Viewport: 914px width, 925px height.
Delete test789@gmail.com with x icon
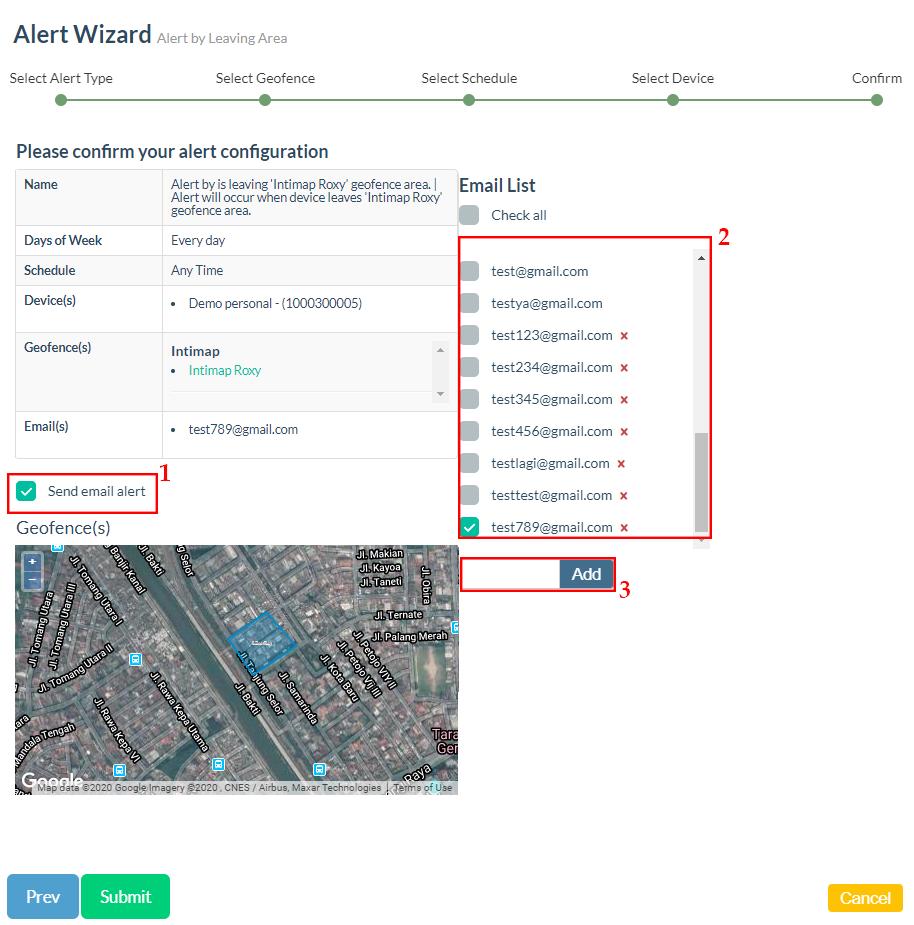point(624,528)
